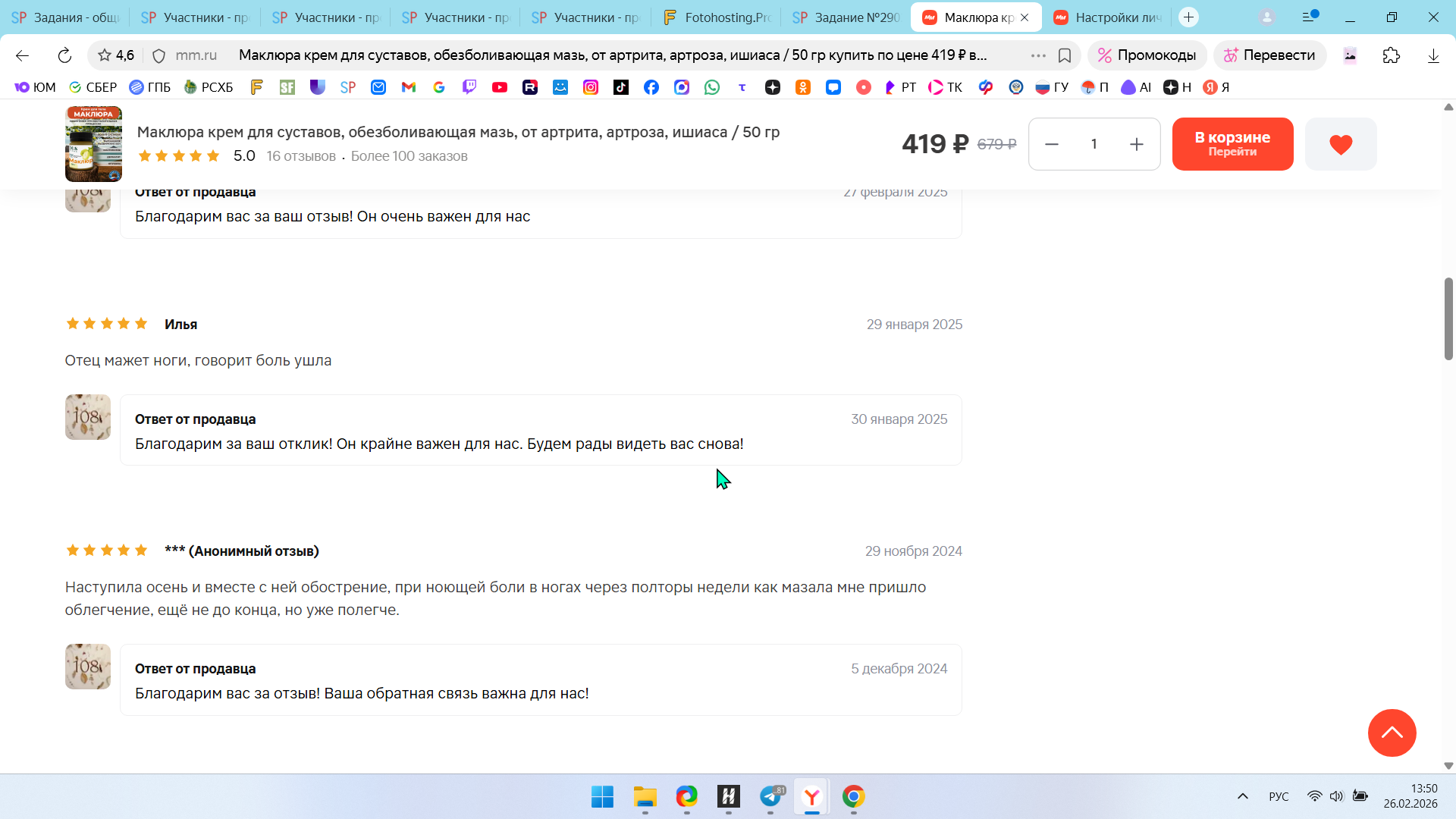The width and height of the screenshot is (1456, 819).
Task: Go to cart via В корзине button
Action: 1232,144
